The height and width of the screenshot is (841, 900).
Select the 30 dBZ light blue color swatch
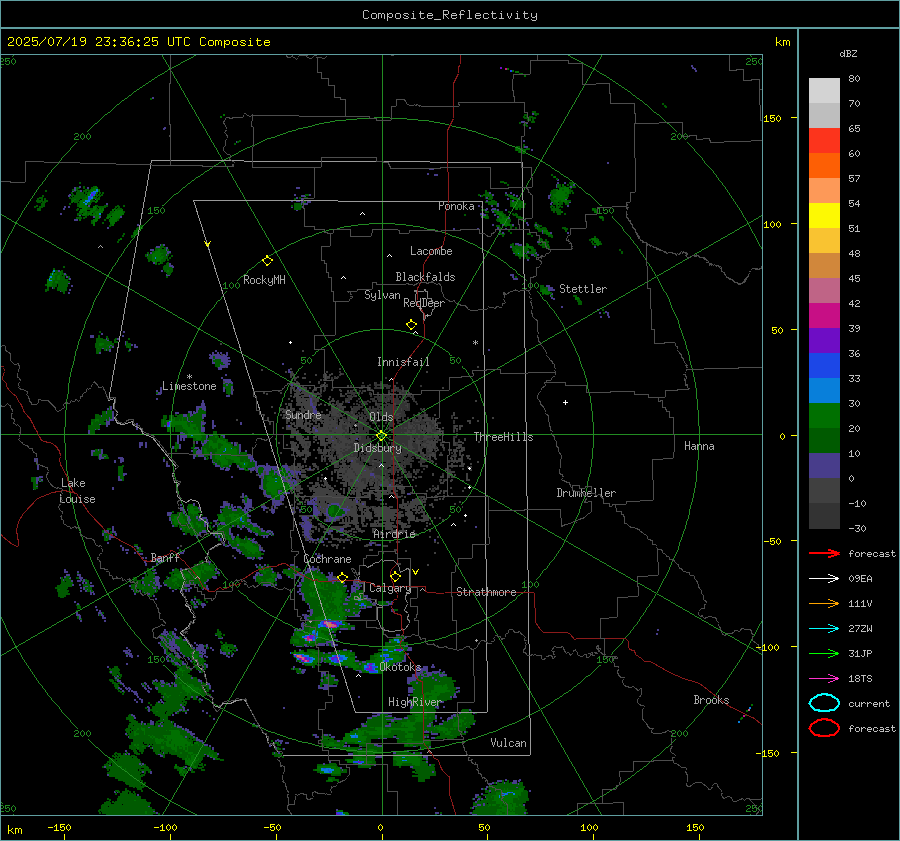[824, 390]
